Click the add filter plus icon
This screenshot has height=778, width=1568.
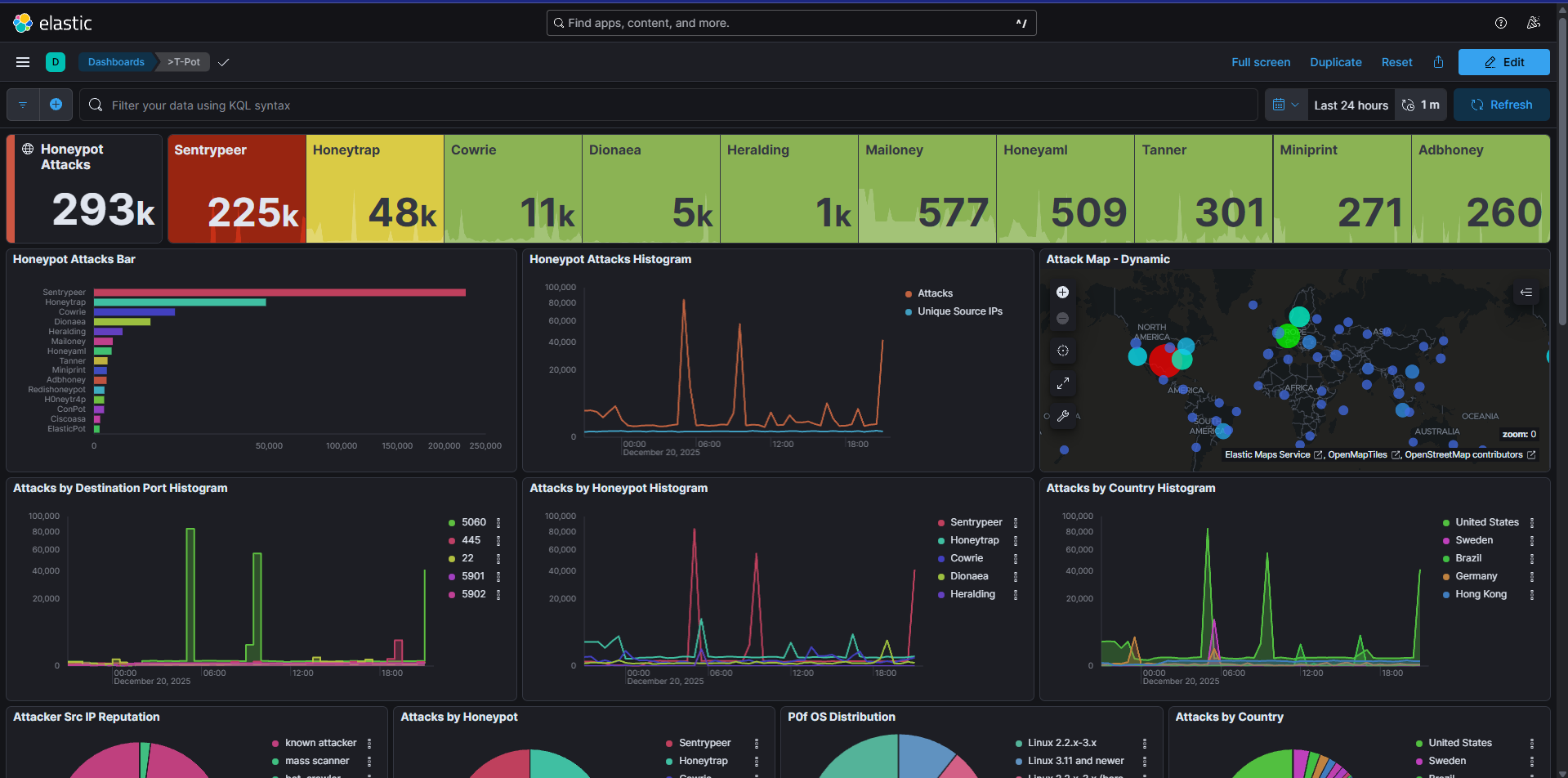tap(56, 105)
